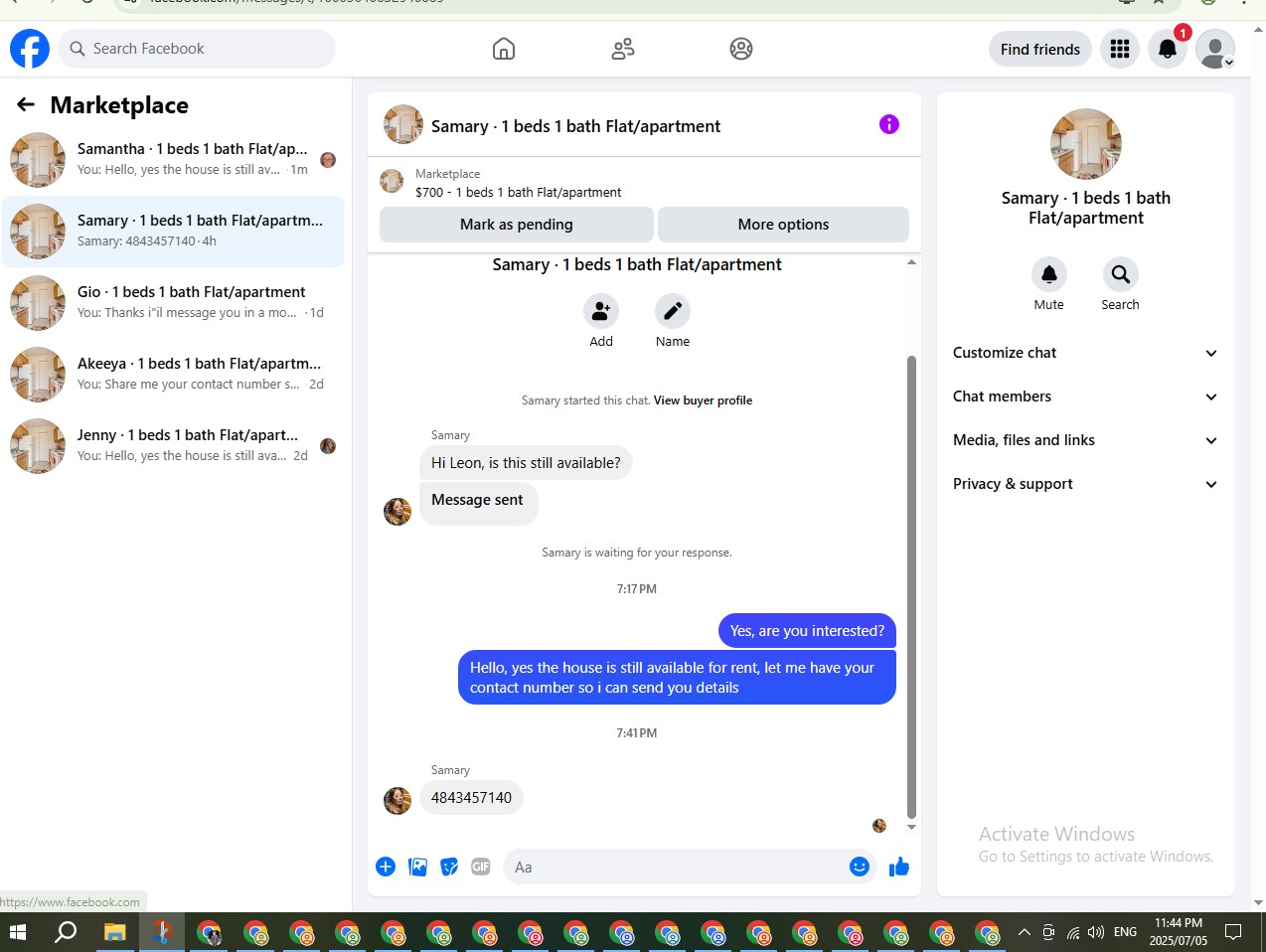Open the notifications bell icon

1168,49
